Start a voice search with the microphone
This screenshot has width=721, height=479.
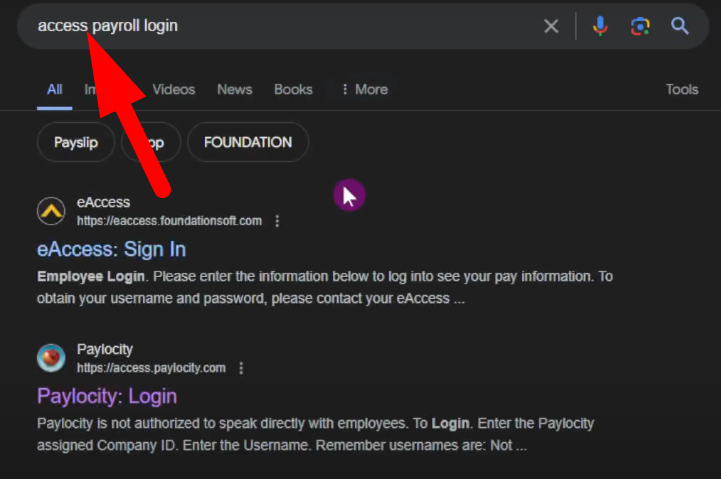(600, 26)
